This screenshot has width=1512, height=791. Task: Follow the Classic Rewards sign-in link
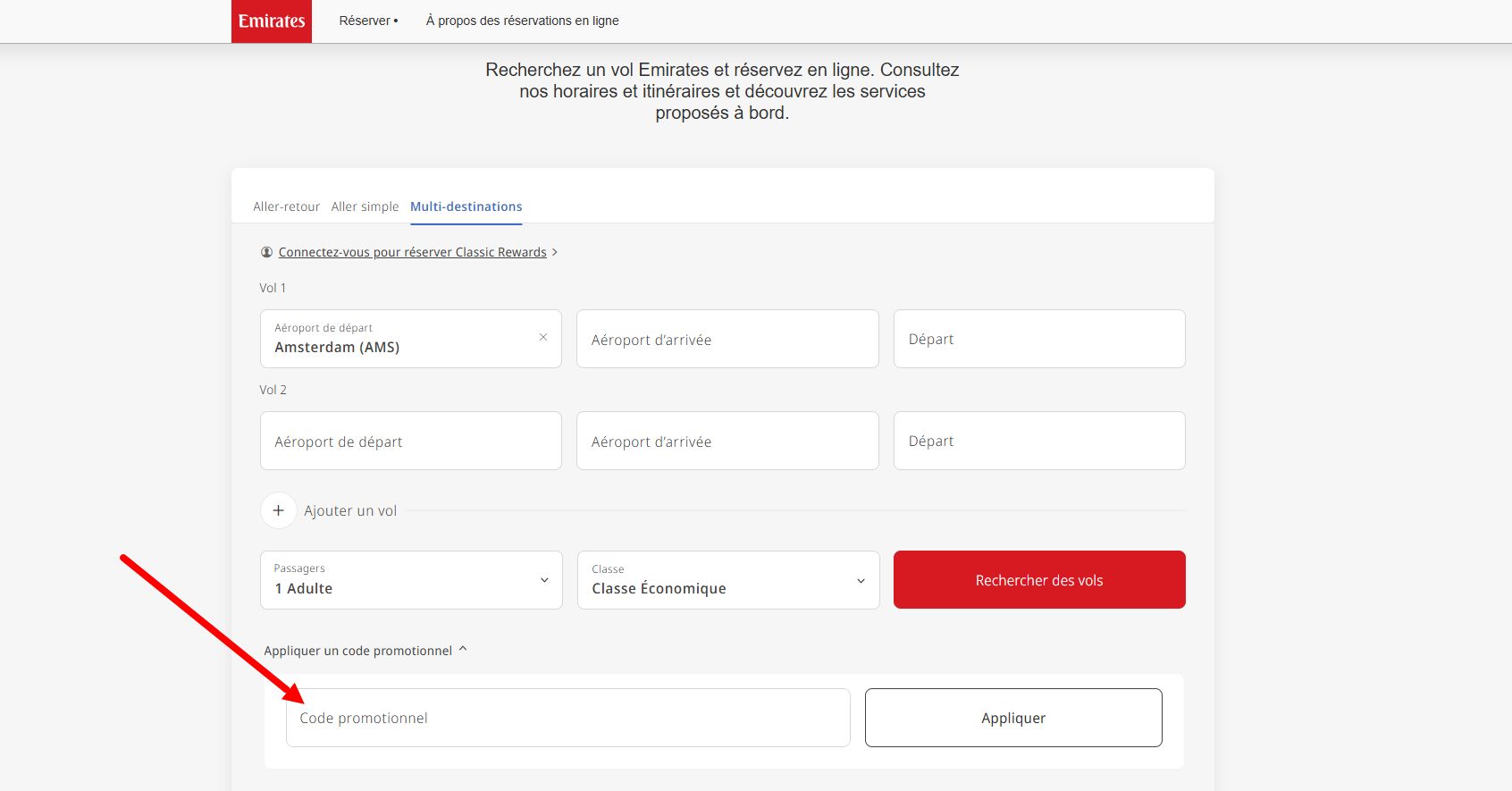(x=412, y=252)
